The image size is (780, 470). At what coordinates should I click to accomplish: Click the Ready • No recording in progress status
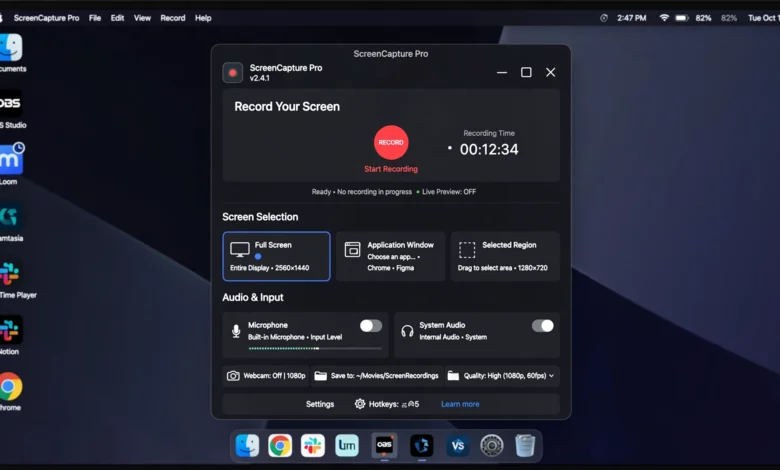click(362, 191)
